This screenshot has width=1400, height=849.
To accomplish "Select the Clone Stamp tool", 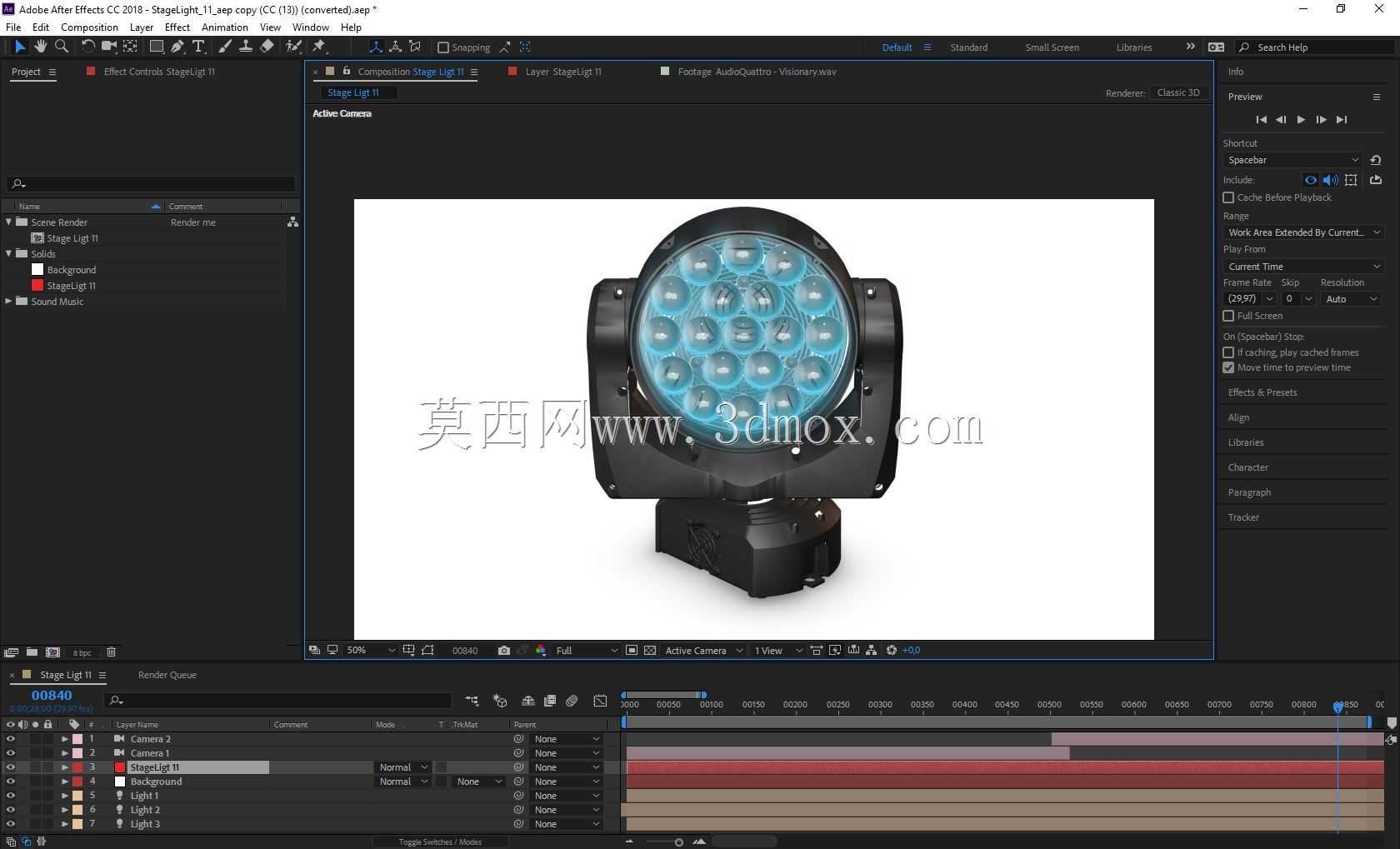I will 246,47.
